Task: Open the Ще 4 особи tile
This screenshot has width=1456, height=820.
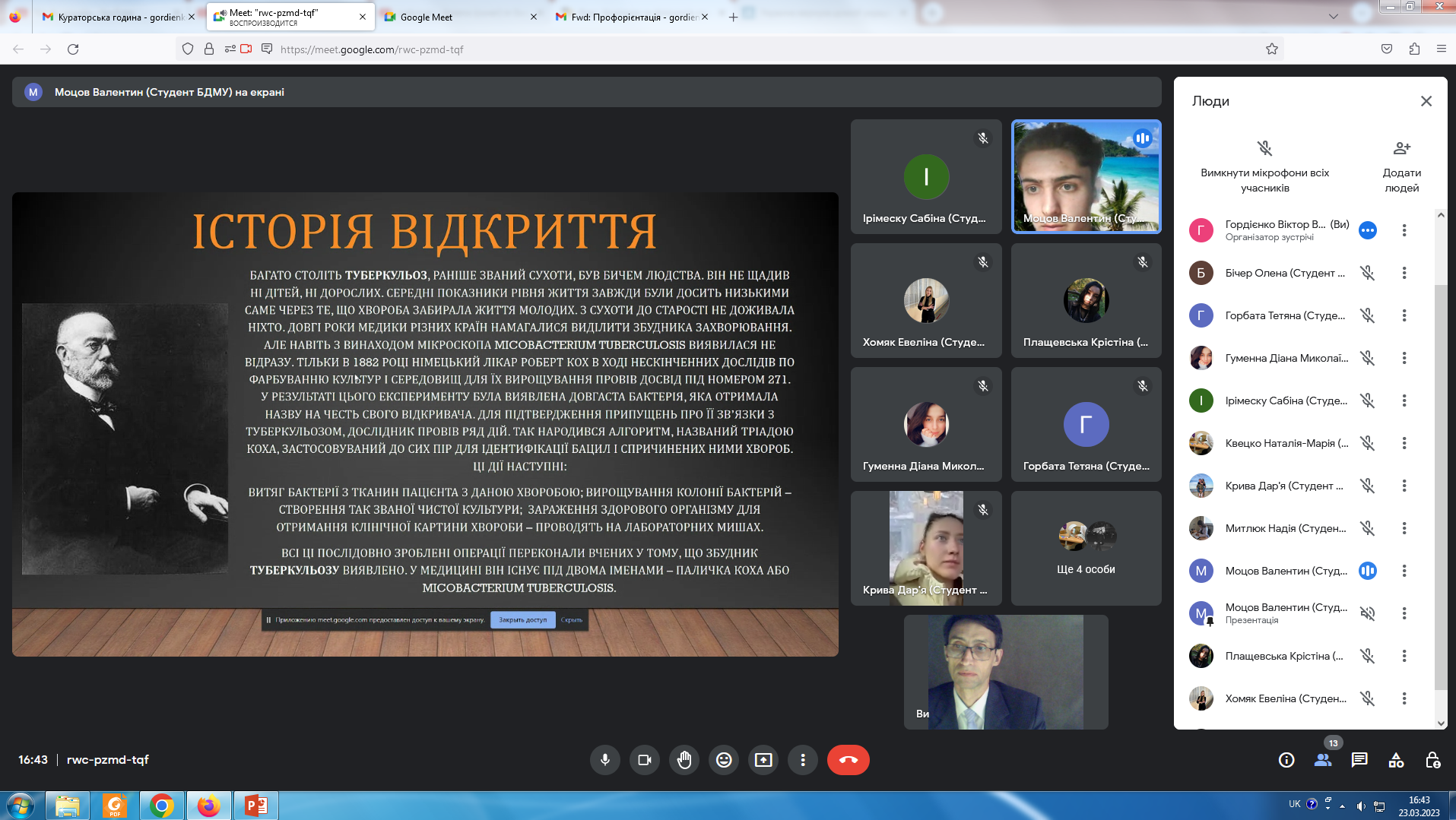Action: click(1086, 548)
